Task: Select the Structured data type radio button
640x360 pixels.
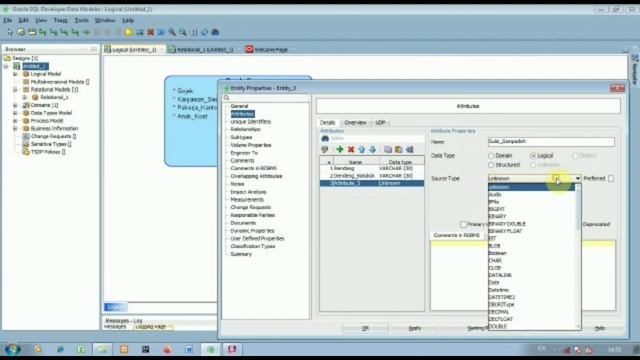Action: tap(491, 165)
